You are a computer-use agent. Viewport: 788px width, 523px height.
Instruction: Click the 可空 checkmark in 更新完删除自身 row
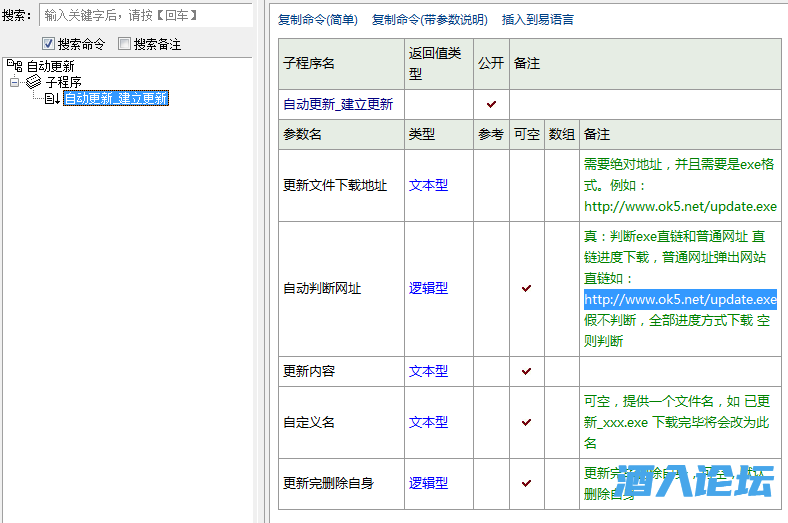coord(526,483)
